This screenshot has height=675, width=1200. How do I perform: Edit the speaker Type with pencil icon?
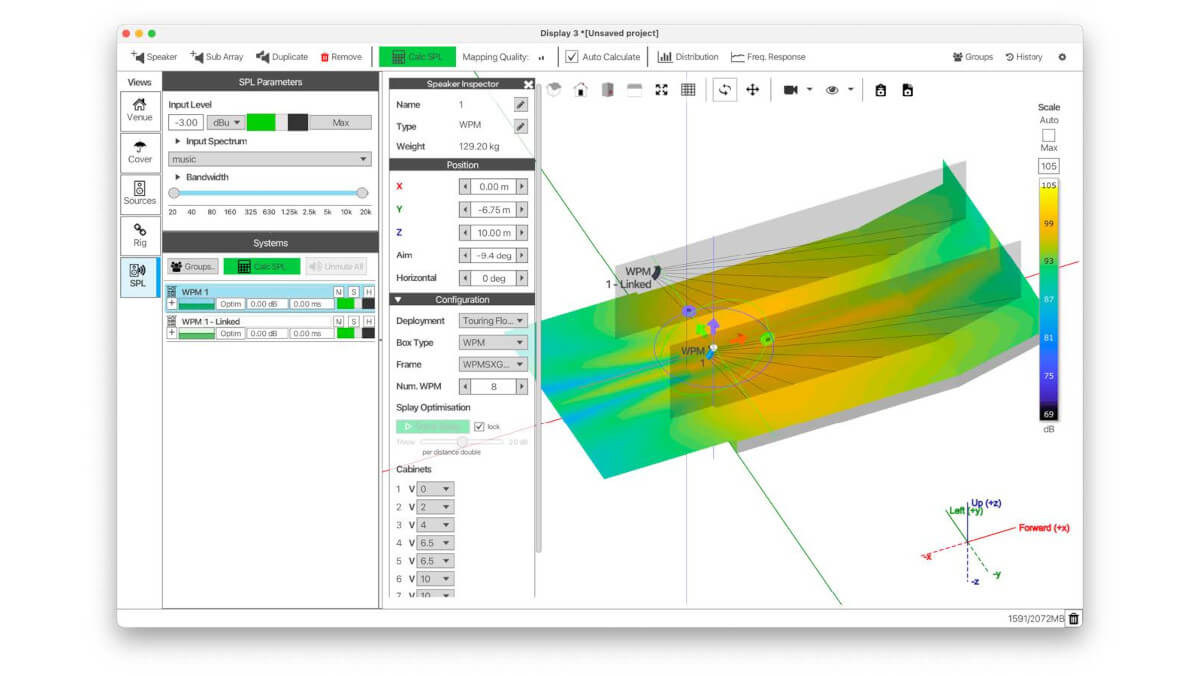coord(521,126)
